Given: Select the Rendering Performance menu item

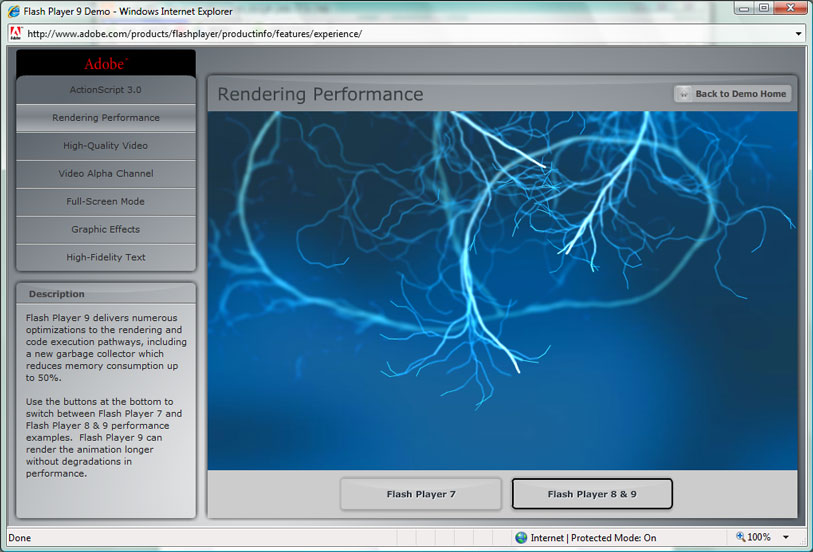Looking at the screenshot, I should [106, 118].
